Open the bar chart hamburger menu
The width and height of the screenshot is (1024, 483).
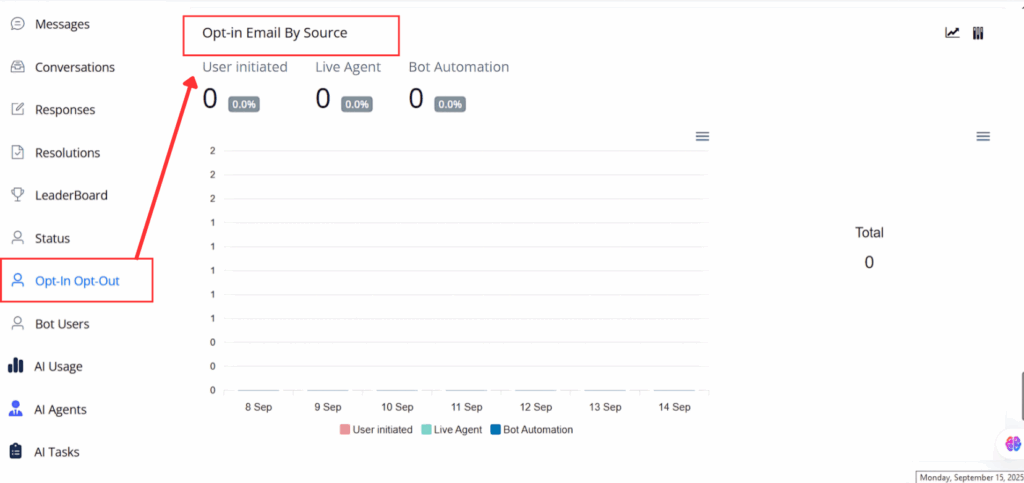[x=702, y=136]
